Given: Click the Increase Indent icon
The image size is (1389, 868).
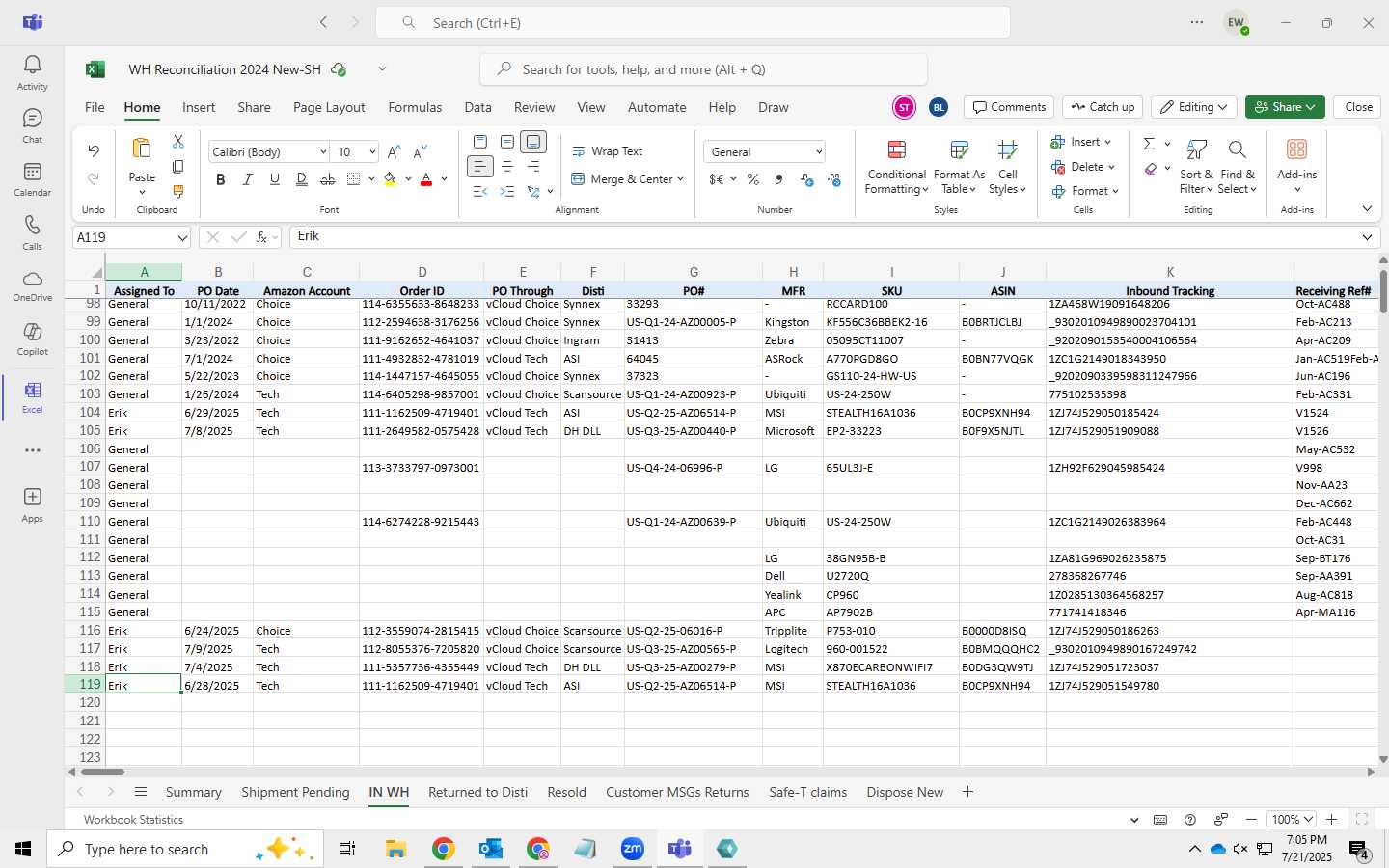Looking at the screenshot, I should point(506,192).
